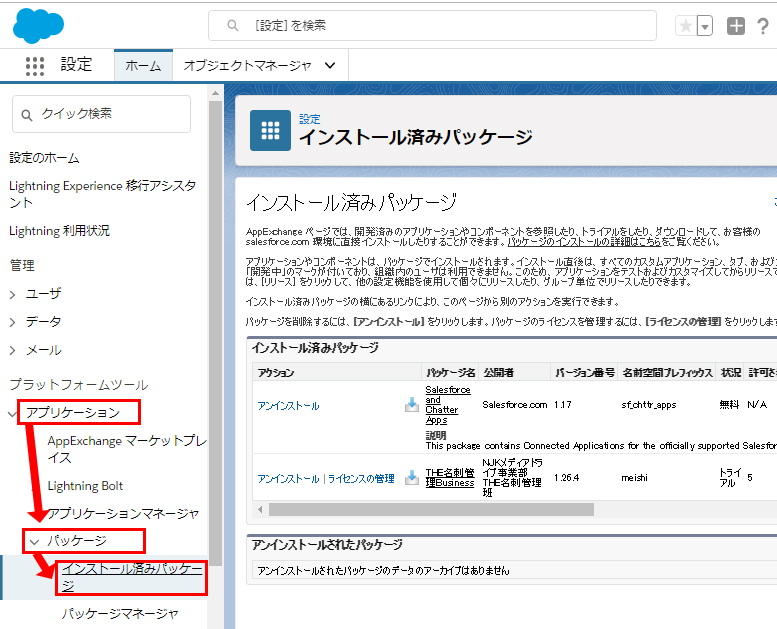This screenshot has height=629, width=777.
Task: Click ライセンスの管理 link
Action: pos(361,479)
